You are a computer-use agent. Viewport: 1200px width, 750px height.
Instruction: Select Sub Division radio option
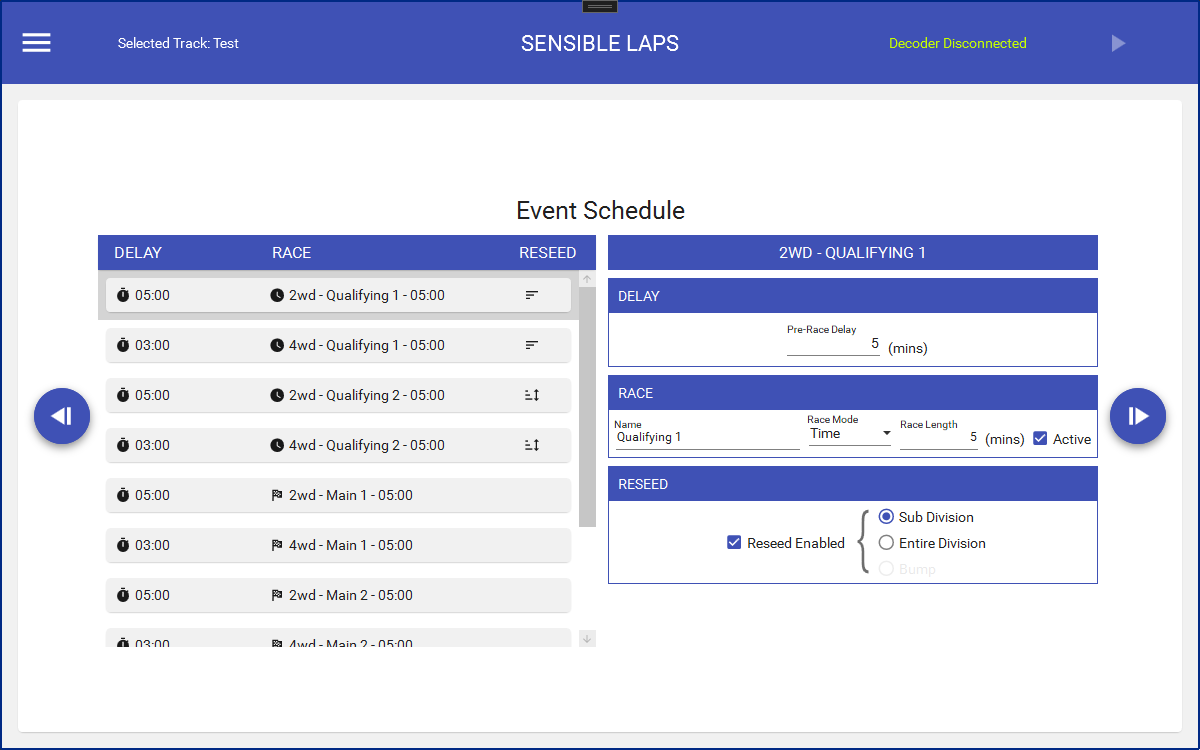(x=886, y=517)
